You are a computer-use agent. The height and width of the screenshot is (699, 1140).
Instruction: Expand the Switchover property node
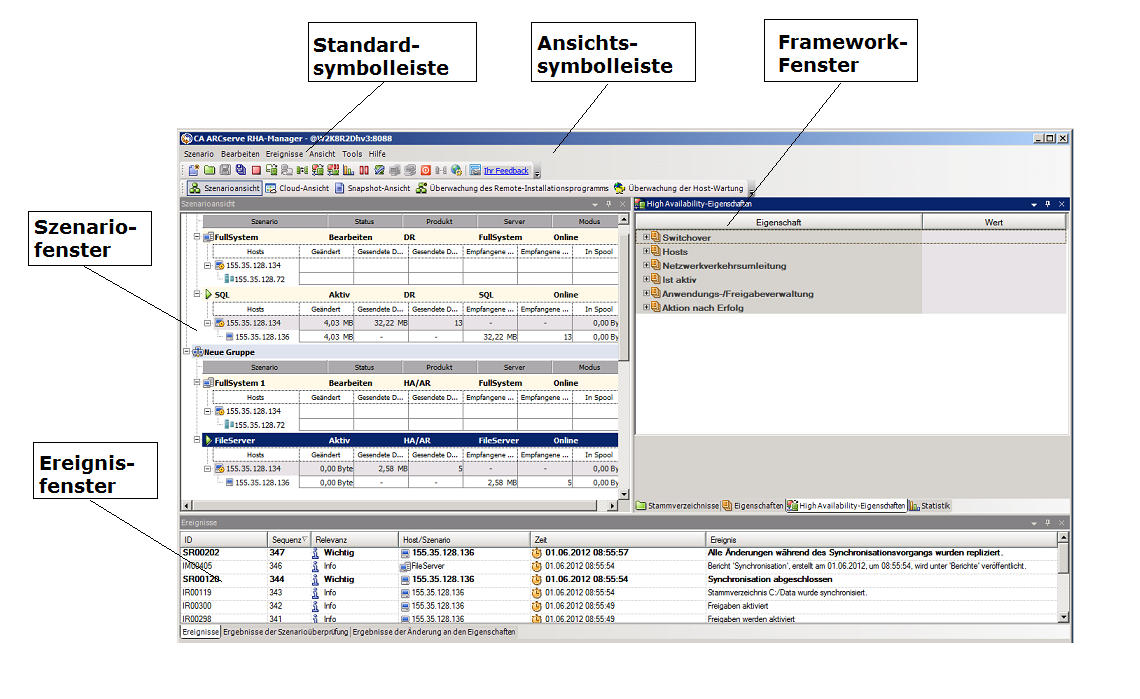(x=646, y=237)
